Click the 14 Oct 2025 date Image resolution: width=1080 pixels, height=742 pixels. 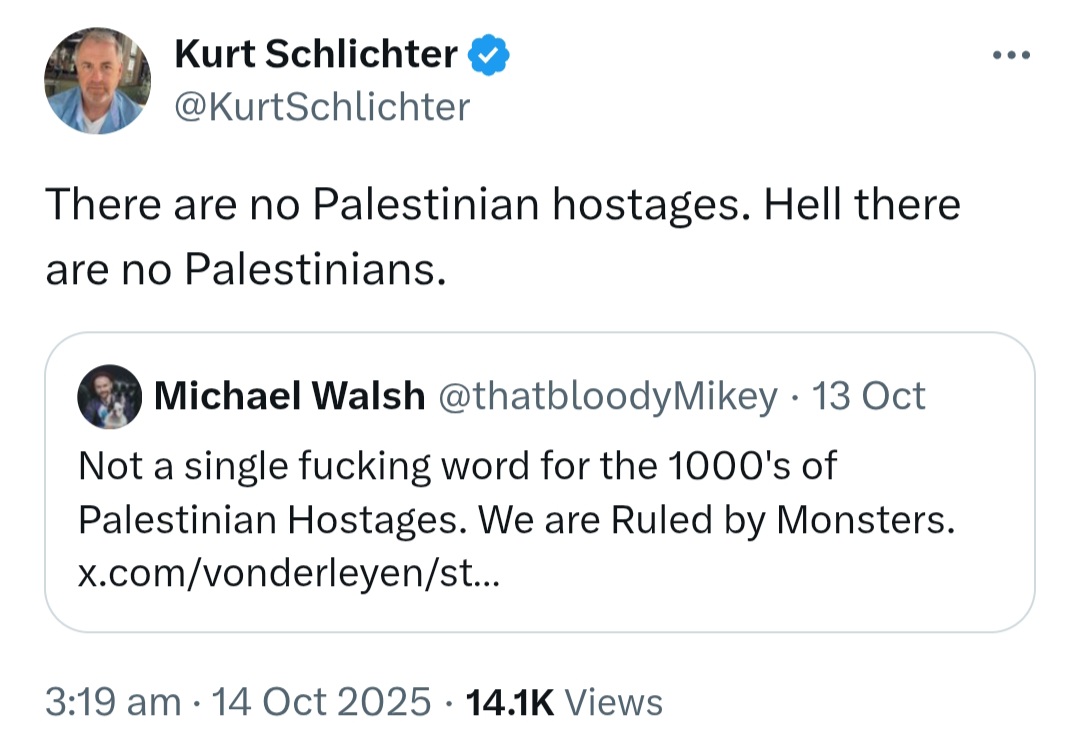tap(320, 701)
